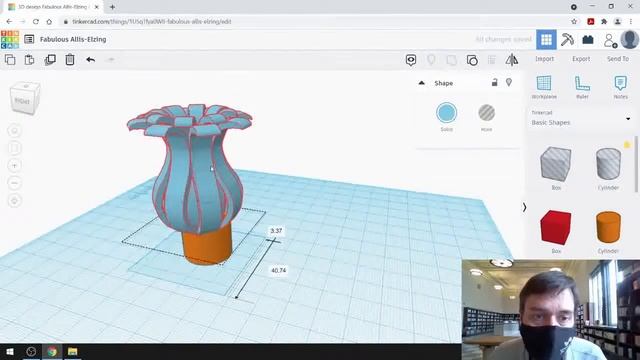Screen dimensions: 640x360
Task: Close the 3D design browser tab
Action: pyautogui.click(x=97, y=7)
